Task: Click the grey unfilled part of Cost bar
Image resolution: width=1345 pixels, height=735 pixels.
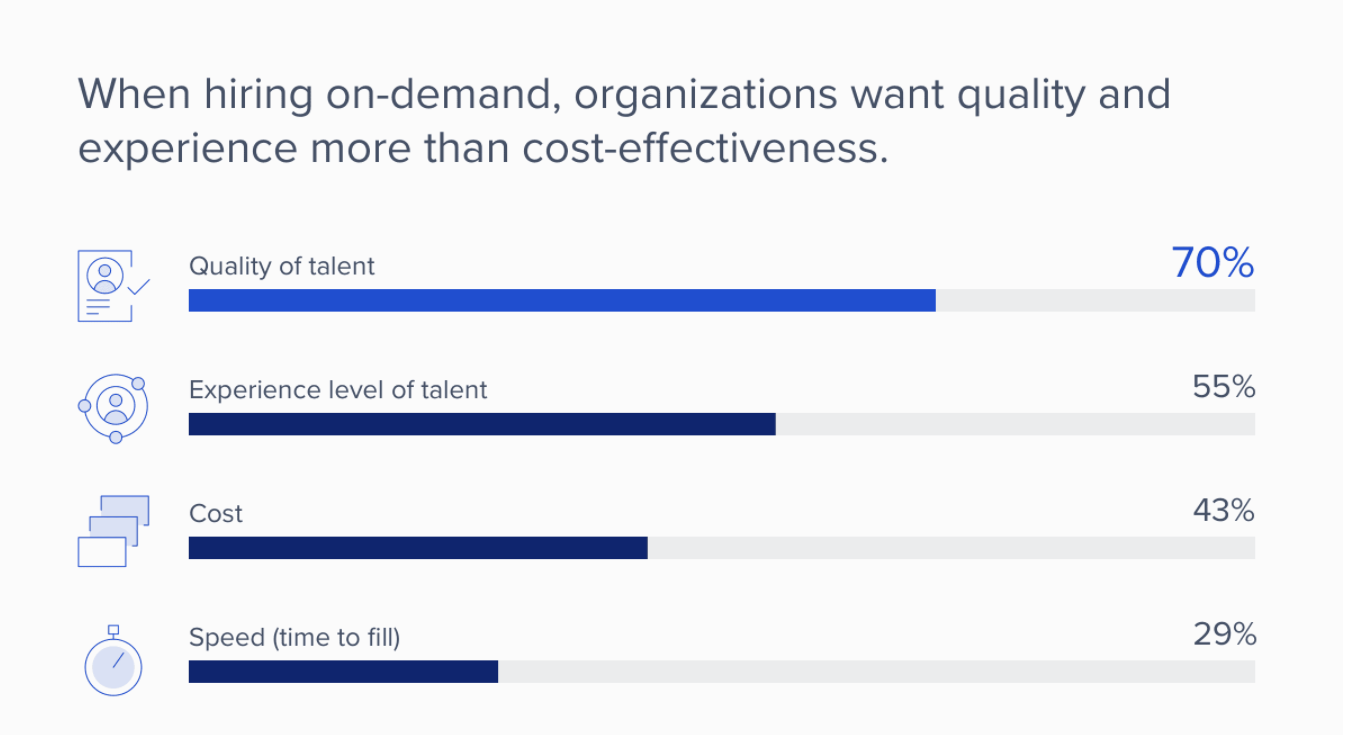Action: 951,548
